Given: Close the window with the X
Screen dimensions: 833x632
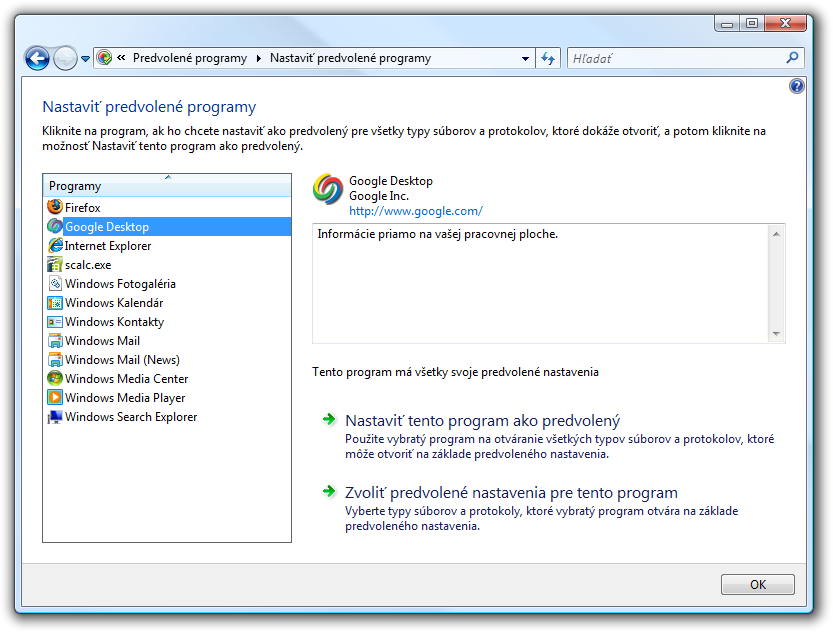Looking at the screenshot, I should coord(786,23).
